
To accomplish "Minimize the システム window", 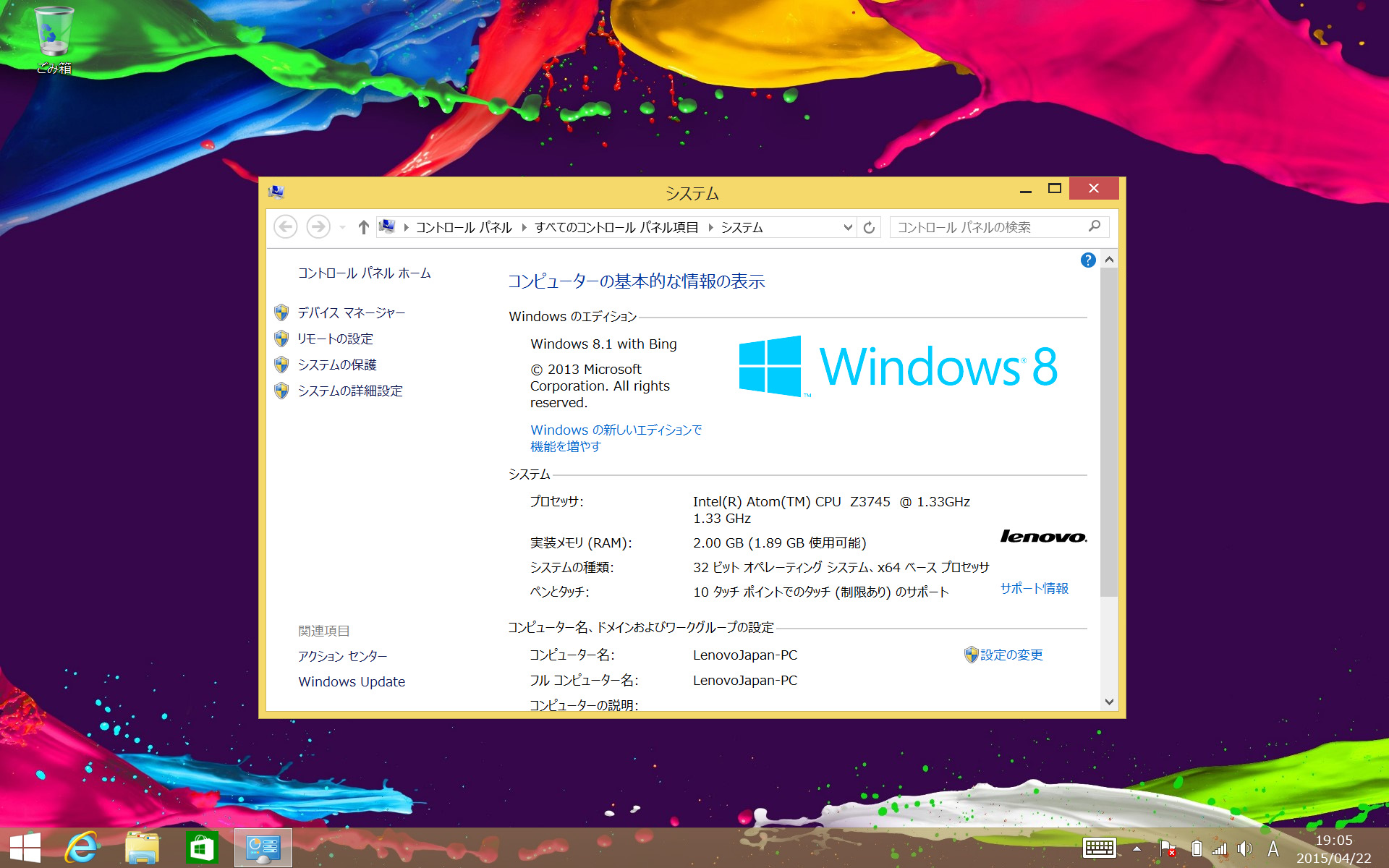I will 1025,190.
